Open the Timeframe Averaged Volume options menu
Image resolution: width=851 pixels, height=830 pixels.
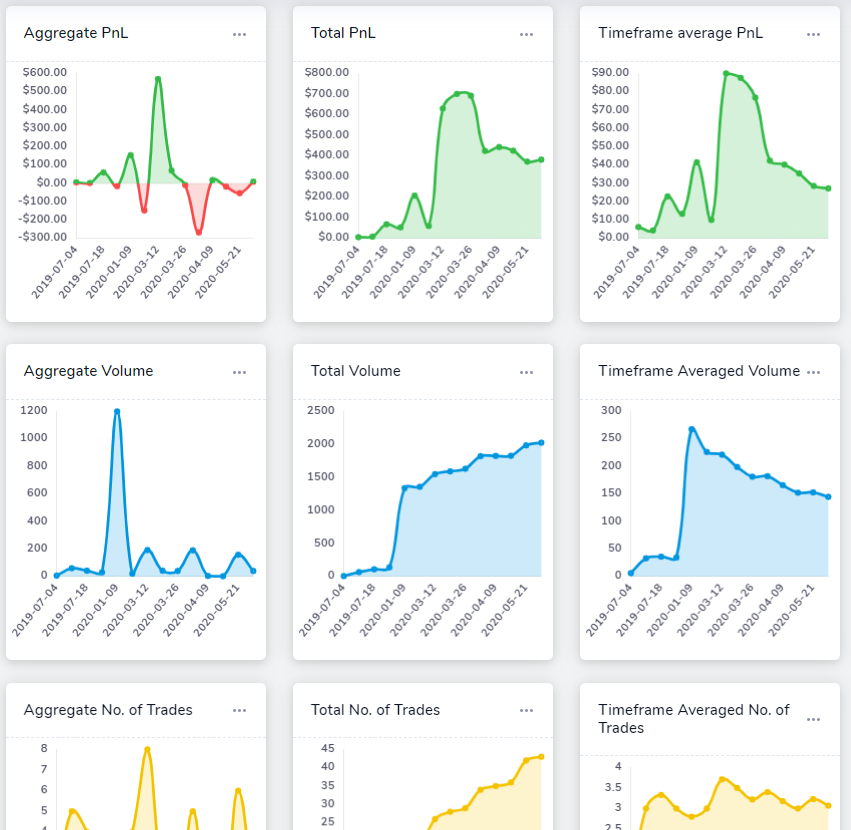click(813, 372)
